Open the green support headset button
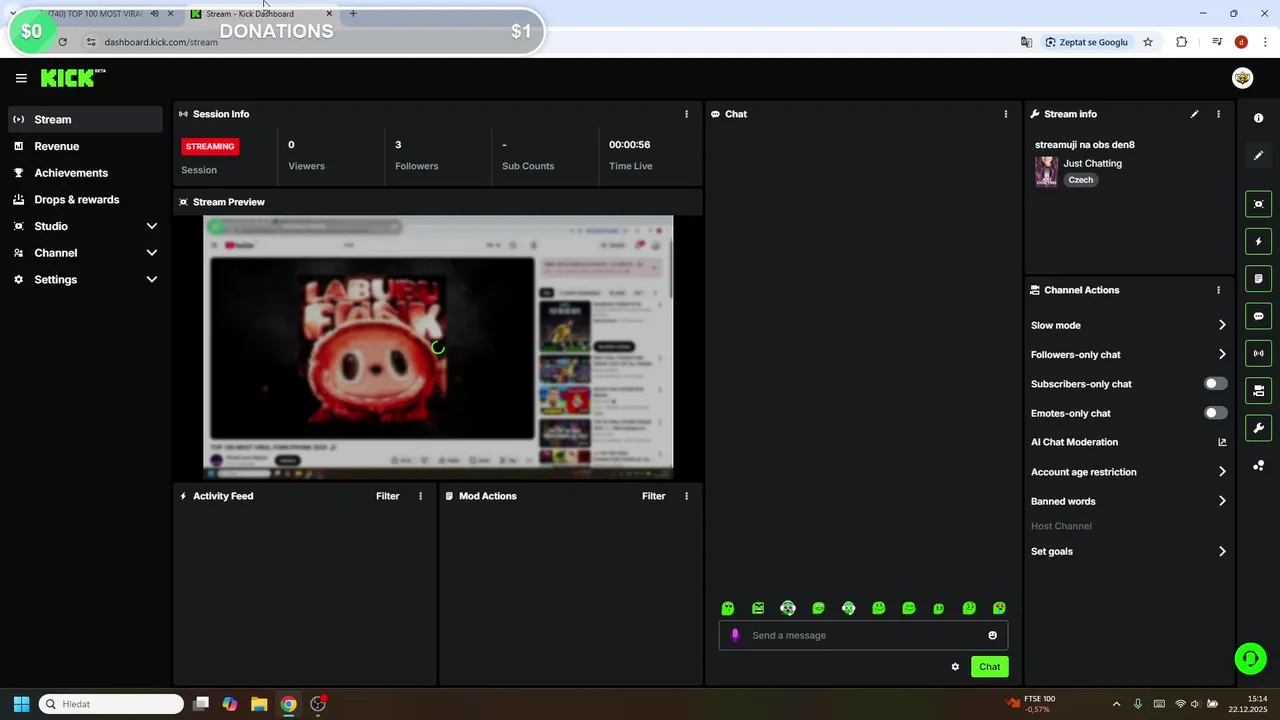 pyautogui.click(x=1250, y=658)
